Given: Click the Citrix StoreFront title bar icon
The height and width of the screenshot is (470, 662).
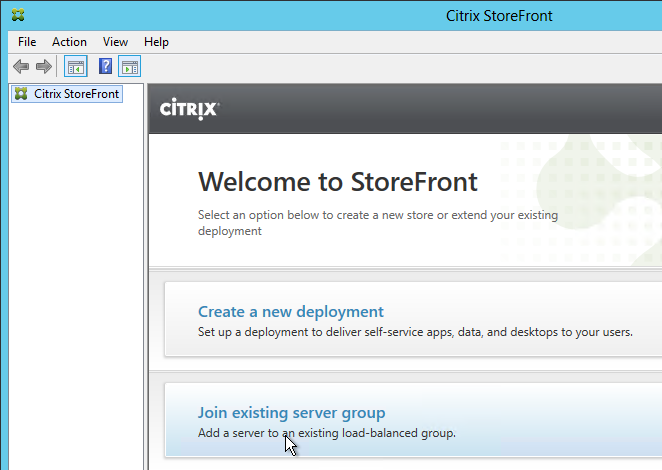Looking at the screenshot, I should click(x=18, y=15).
